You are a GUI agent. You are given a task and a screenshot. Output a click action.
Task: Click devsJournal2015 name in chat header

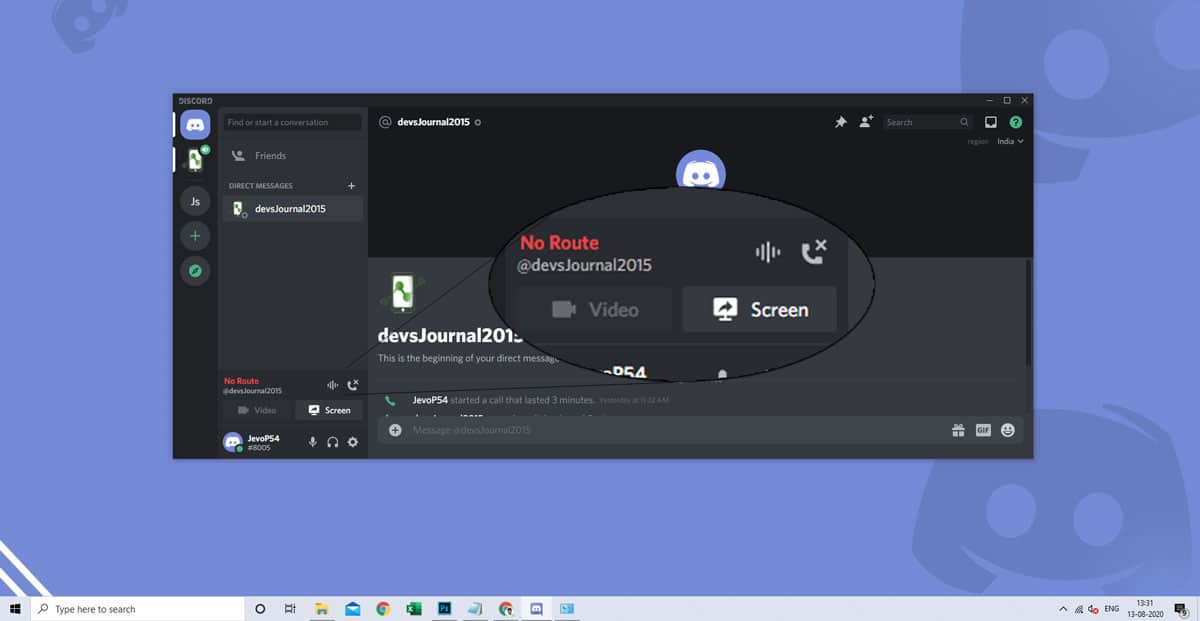[434, 122]
